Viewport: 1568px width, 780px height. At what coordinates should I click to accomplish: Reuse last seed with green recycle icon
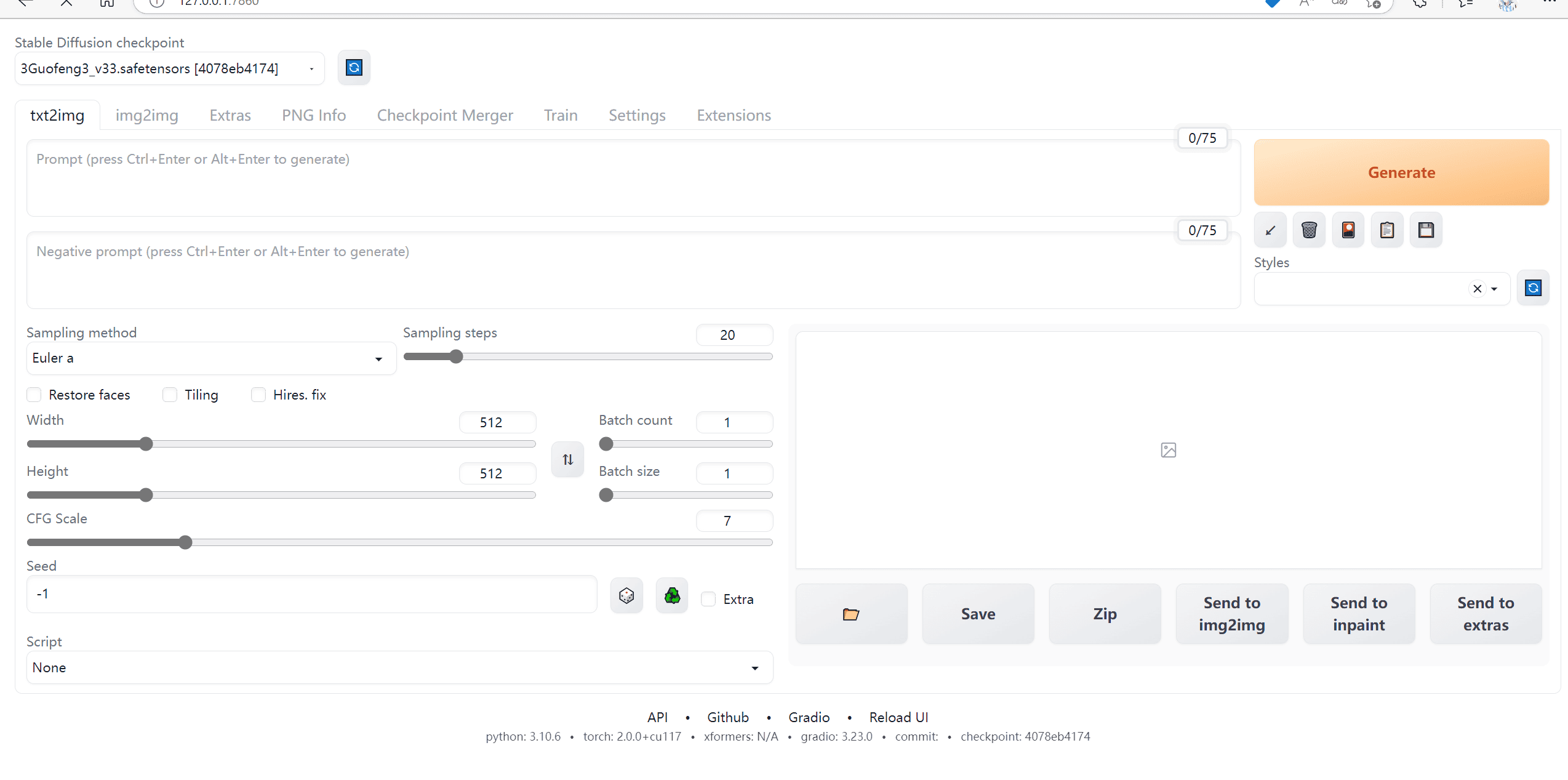(672, 596)
